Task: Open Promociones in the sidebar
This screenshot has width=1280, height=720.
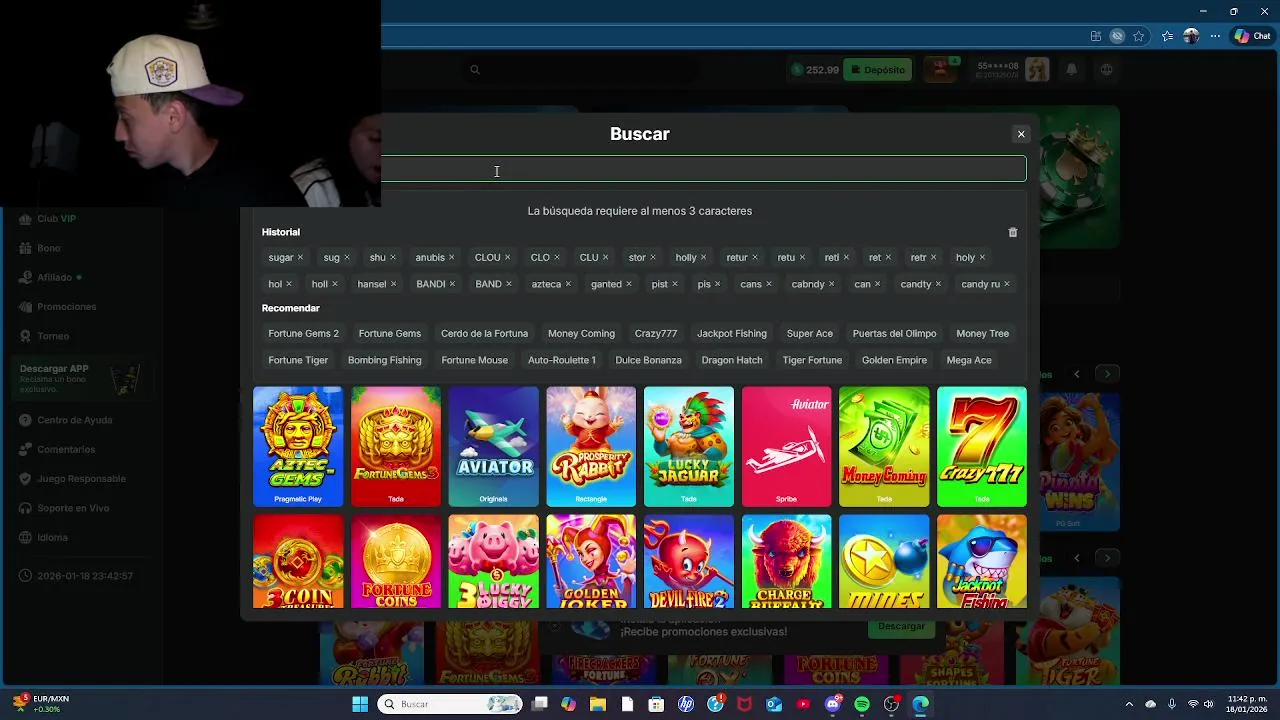Action: [67, 307]
